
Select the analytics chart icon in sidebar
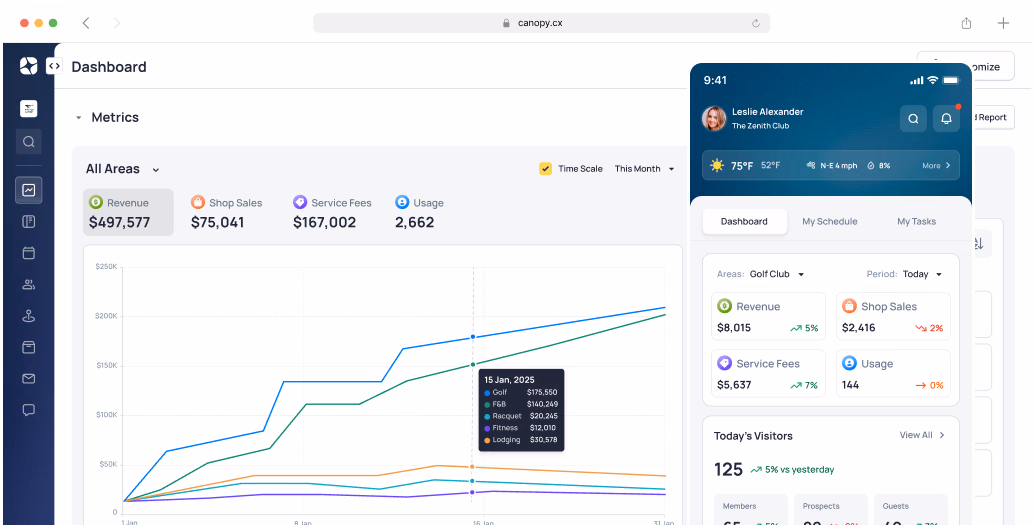coord(28,190)
